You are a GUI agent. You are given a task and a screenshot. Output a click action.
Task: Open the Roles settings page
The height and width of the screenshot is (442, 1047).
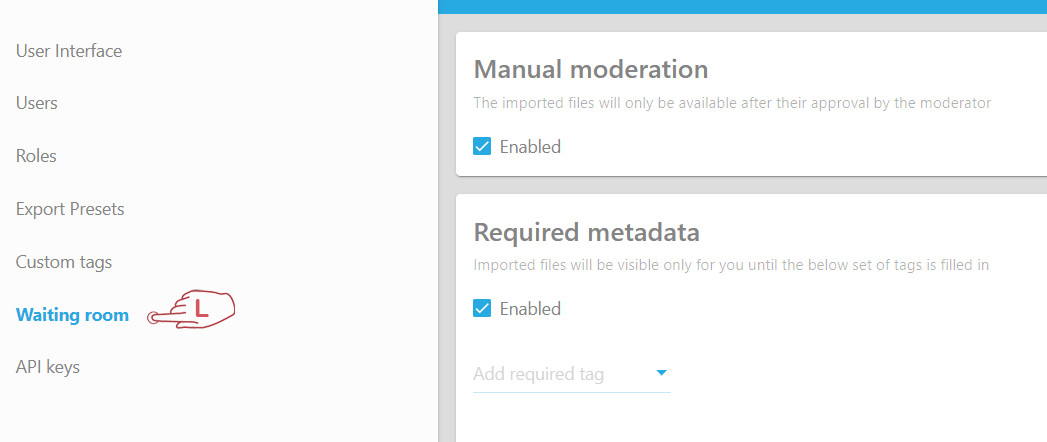pyautogui.click(x=36, y=156)
